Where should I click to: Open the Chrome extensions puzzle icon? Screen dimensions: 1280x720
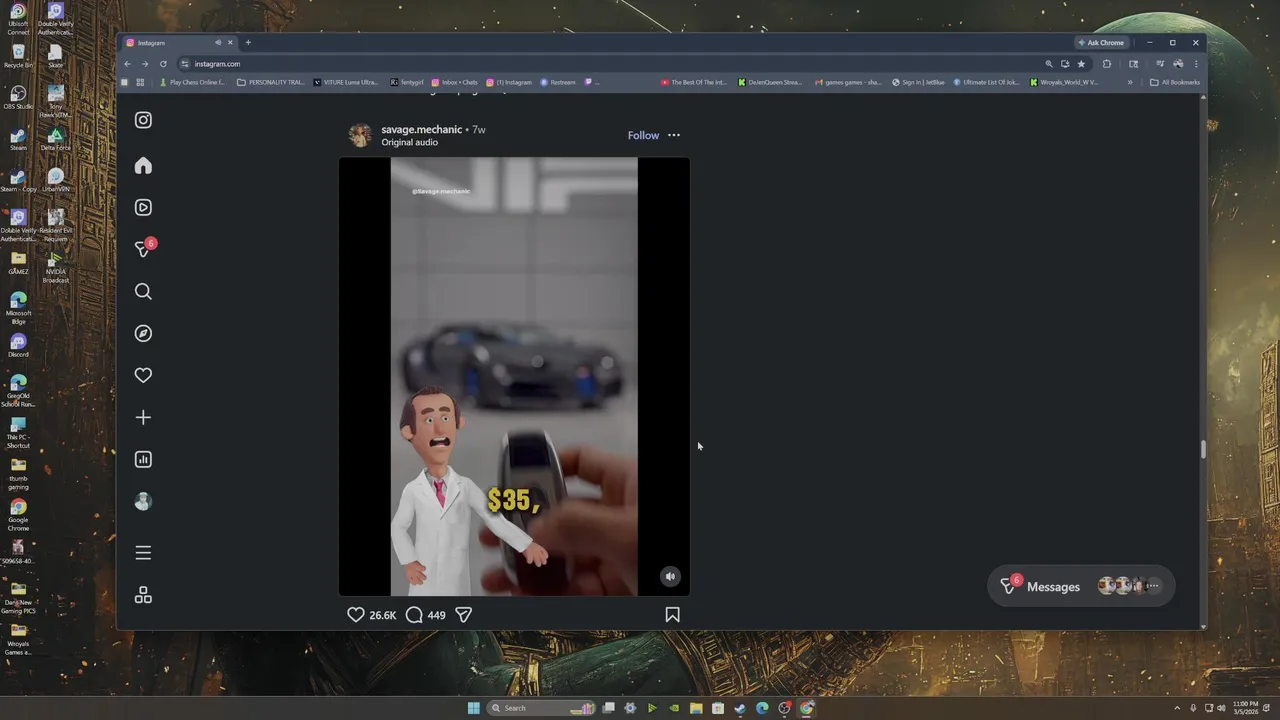point(1107,64)
